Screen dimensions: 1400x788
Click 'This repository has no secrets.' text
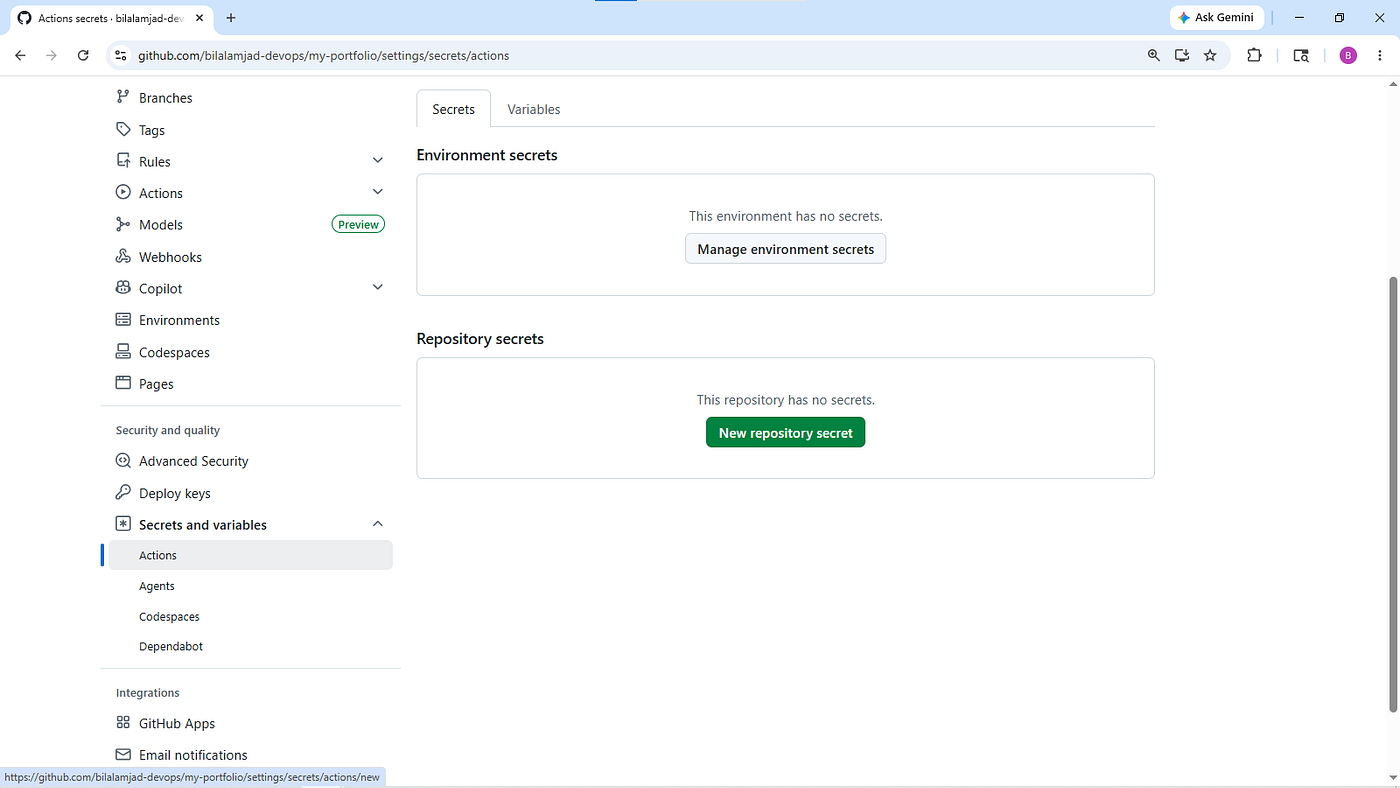coord(785,400)
